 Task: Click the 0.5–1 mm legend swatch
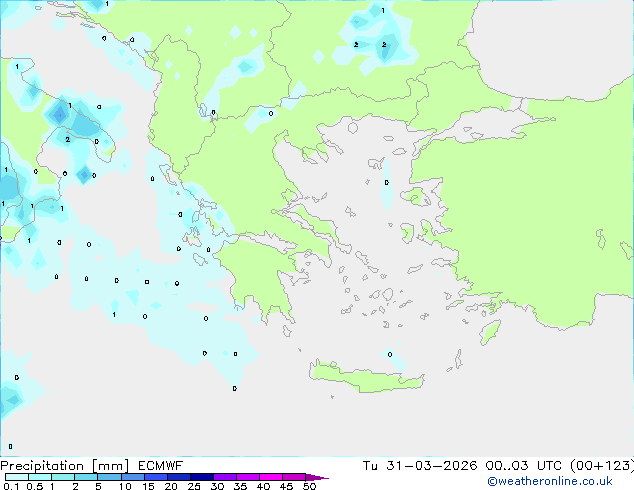[x=40, y=477]
